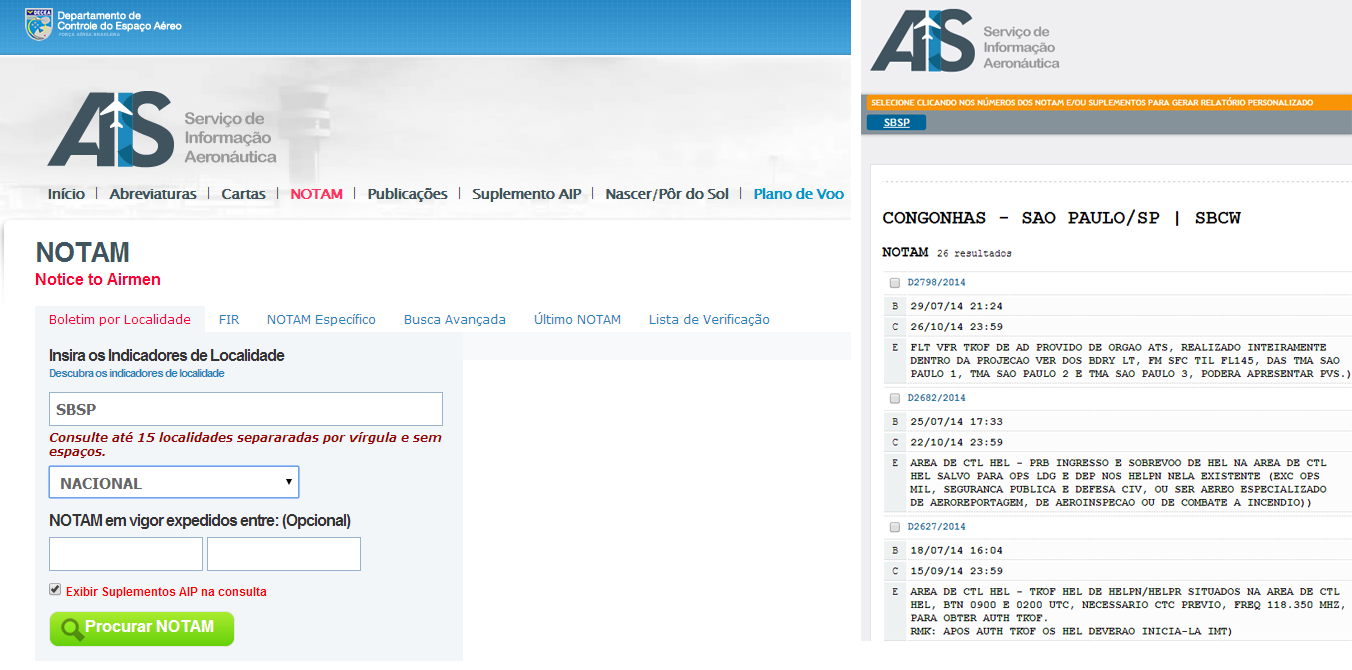This screenshot has width=1352, height=670.
Task: Select the checkbox for NOTAM D2682/2014
Action: click(x=894, y=397)
